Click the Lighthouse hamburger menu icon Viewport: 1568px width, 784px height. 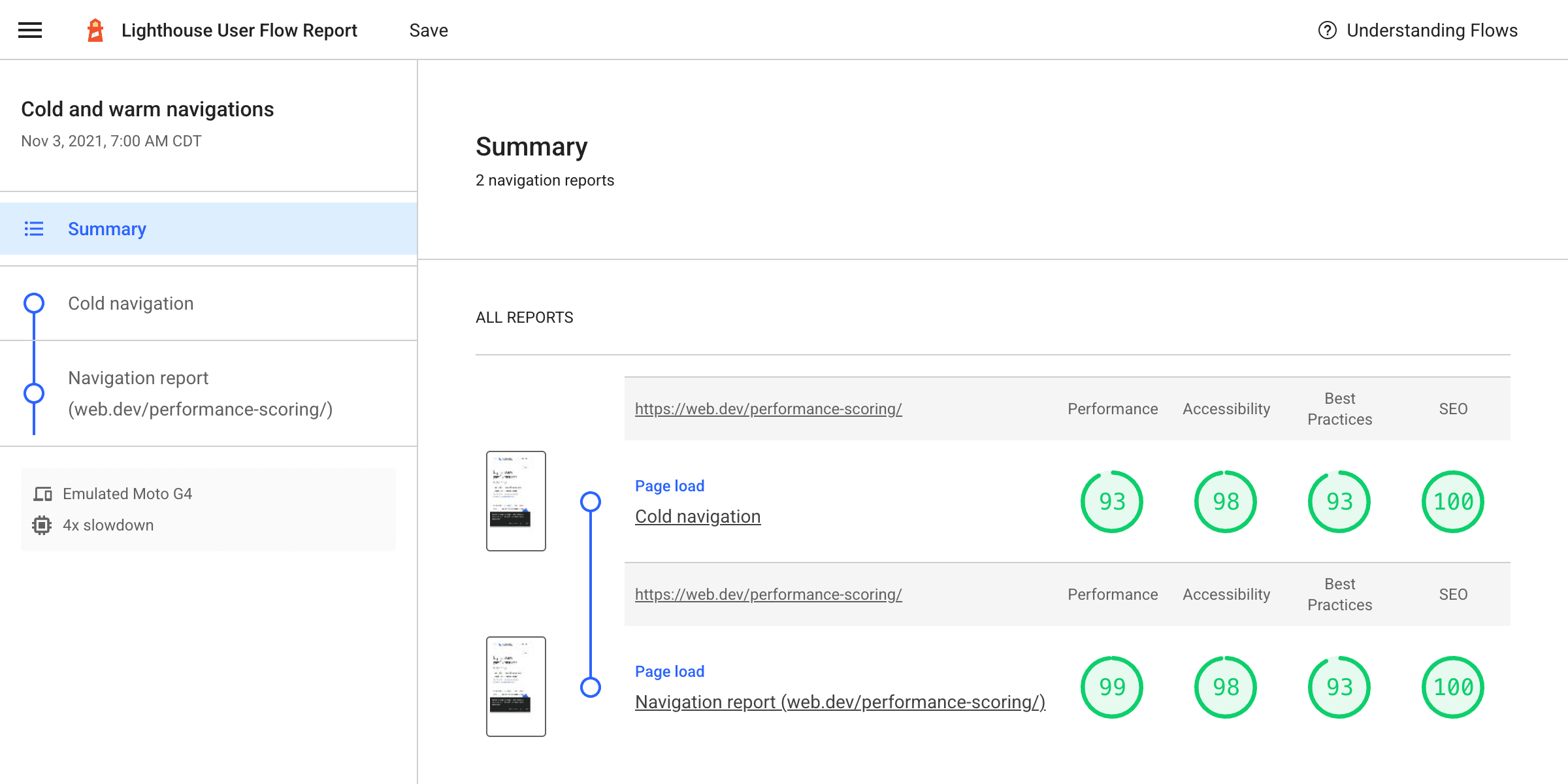(30, 30)
